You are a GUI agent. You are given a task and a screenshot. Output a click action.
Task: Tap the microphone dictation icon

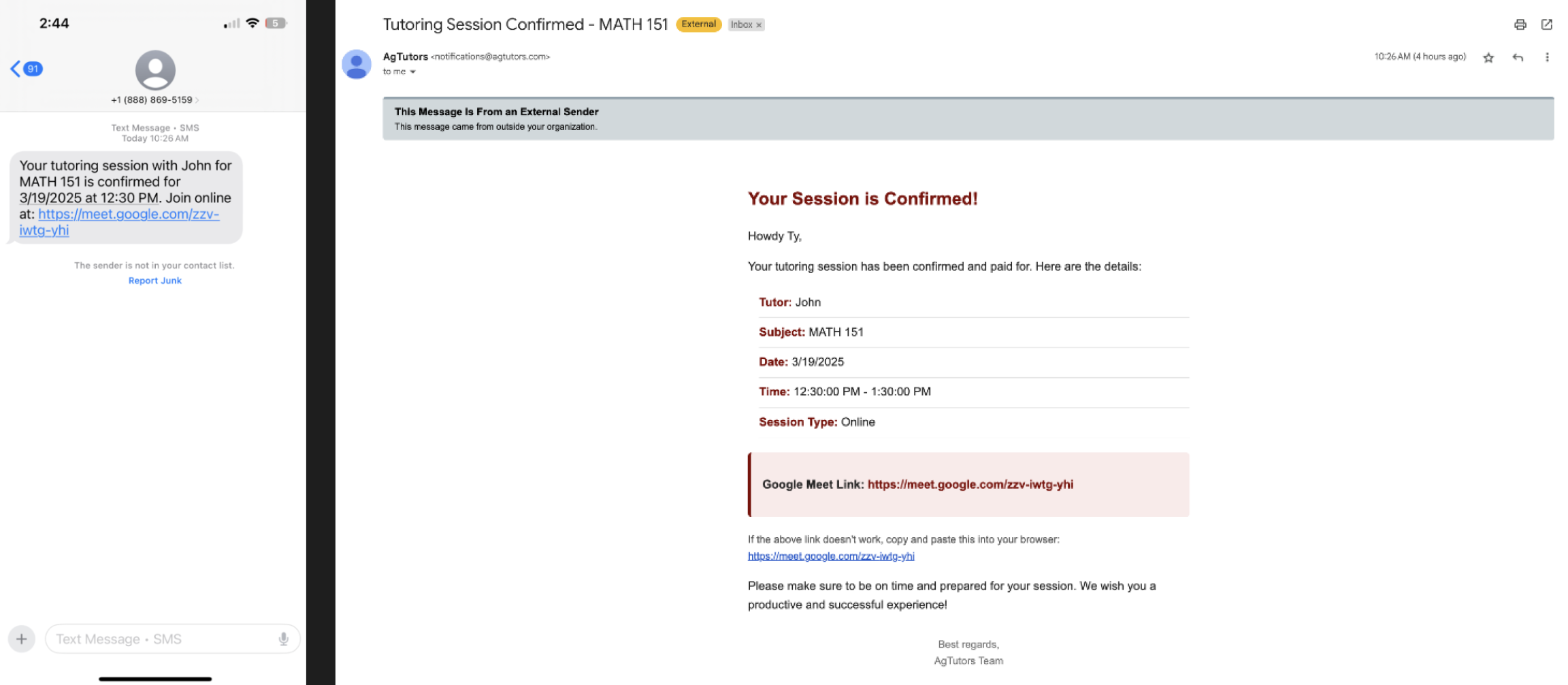coord(284,639)
